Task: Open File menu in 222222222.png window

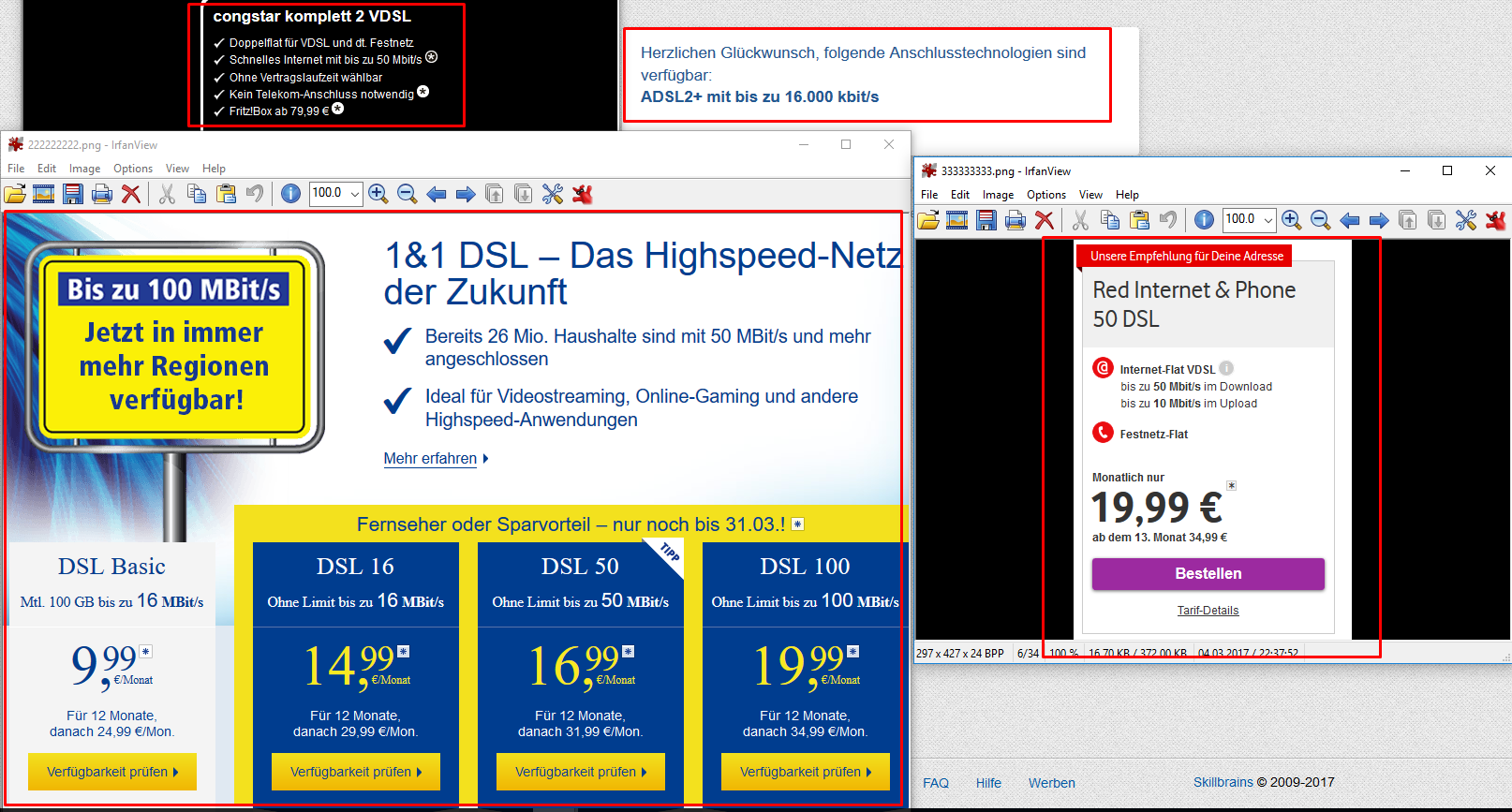Action: click(16, 169)
